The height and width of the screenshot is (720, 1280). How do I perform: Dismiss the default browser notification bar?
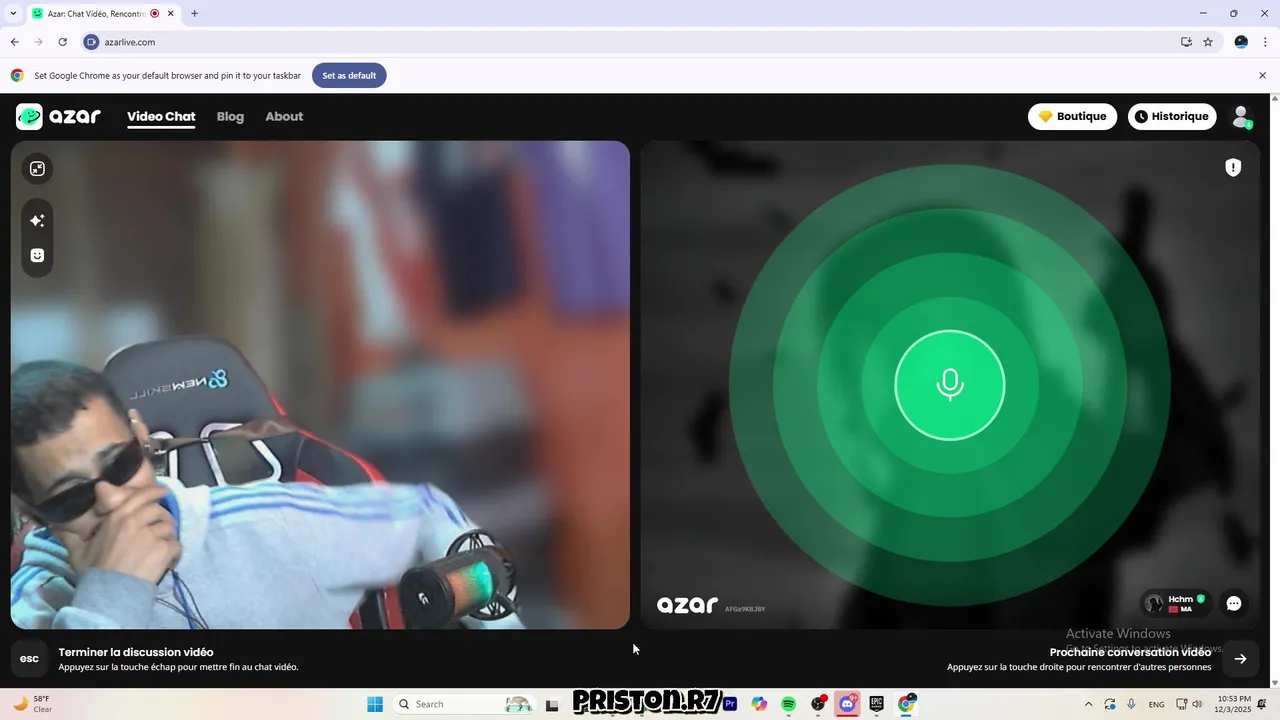(1262, 76)
